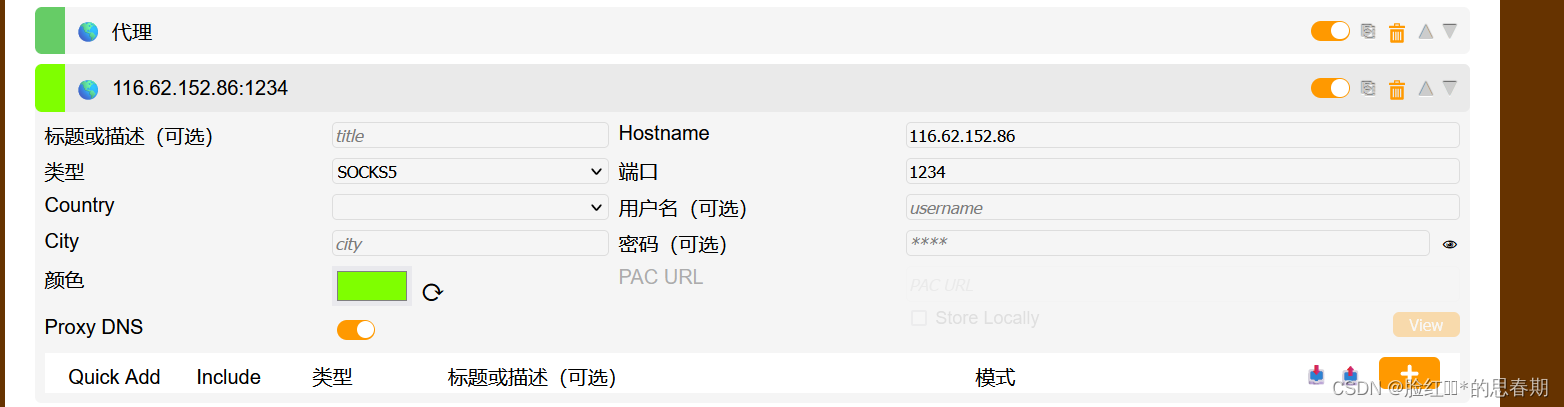Click the import patterns icon
The width and height of the screenshot is (1564, 407).
click(x=1316, y=376)
